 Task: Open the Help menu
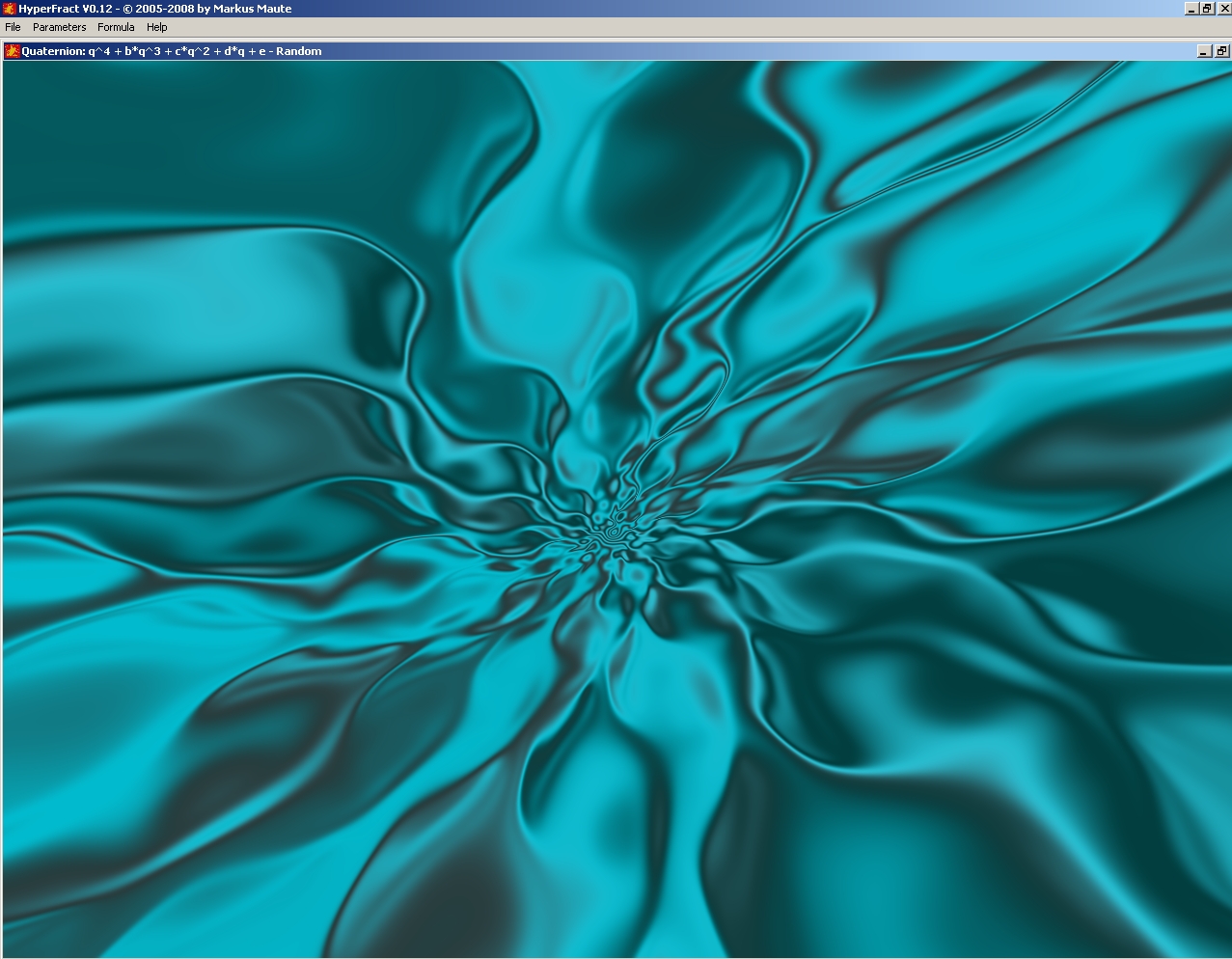[157, 27]
